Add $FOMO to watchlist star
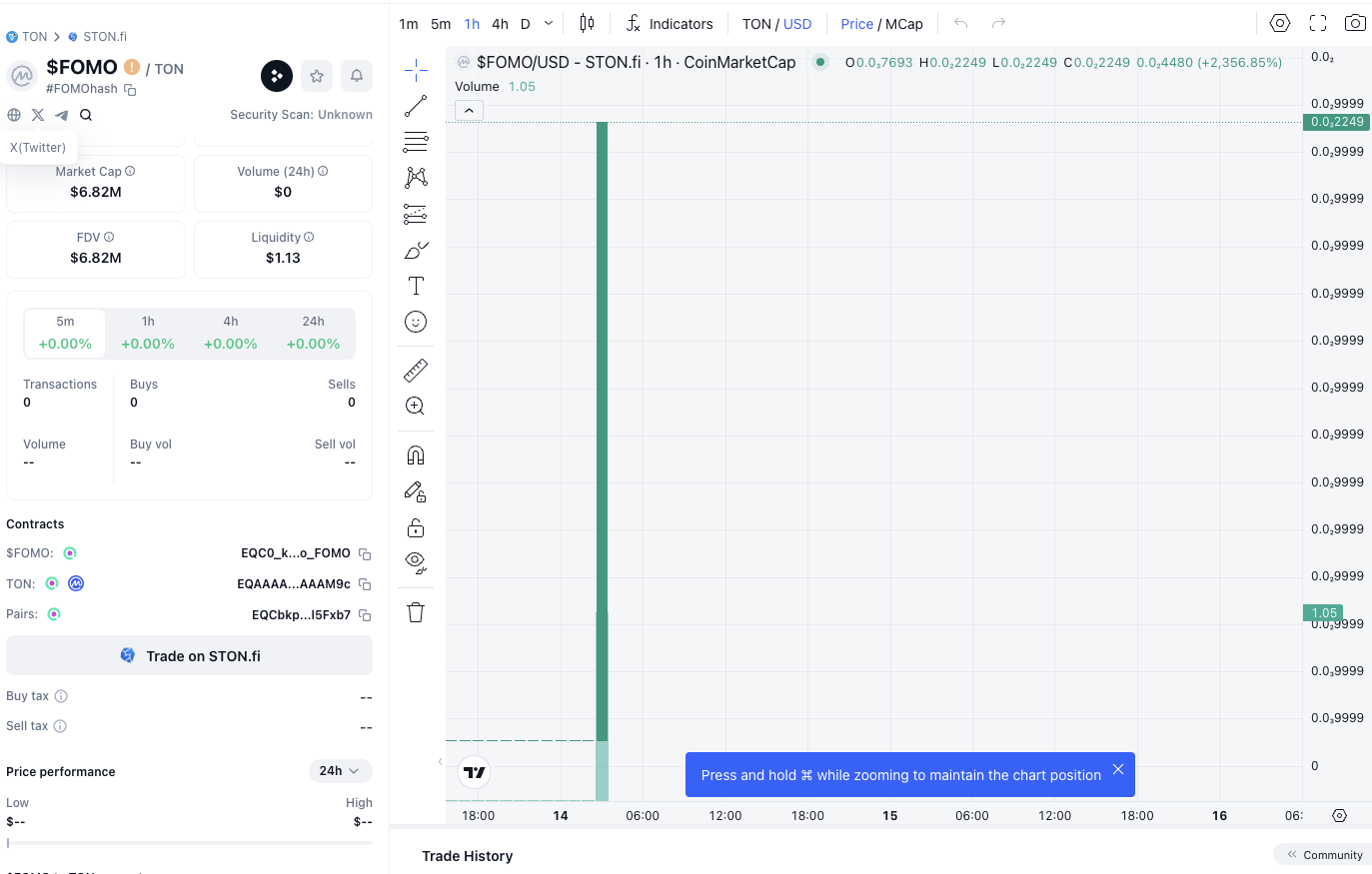Screen dimensions: 1372x874 (x=317, y=76)
